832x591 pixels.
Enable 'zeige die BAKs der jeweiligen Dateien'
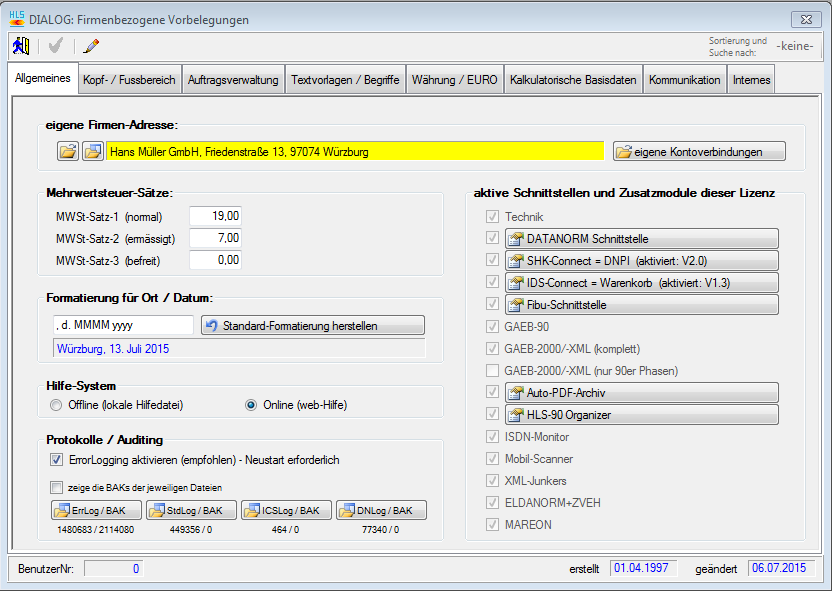click(57, 488)
